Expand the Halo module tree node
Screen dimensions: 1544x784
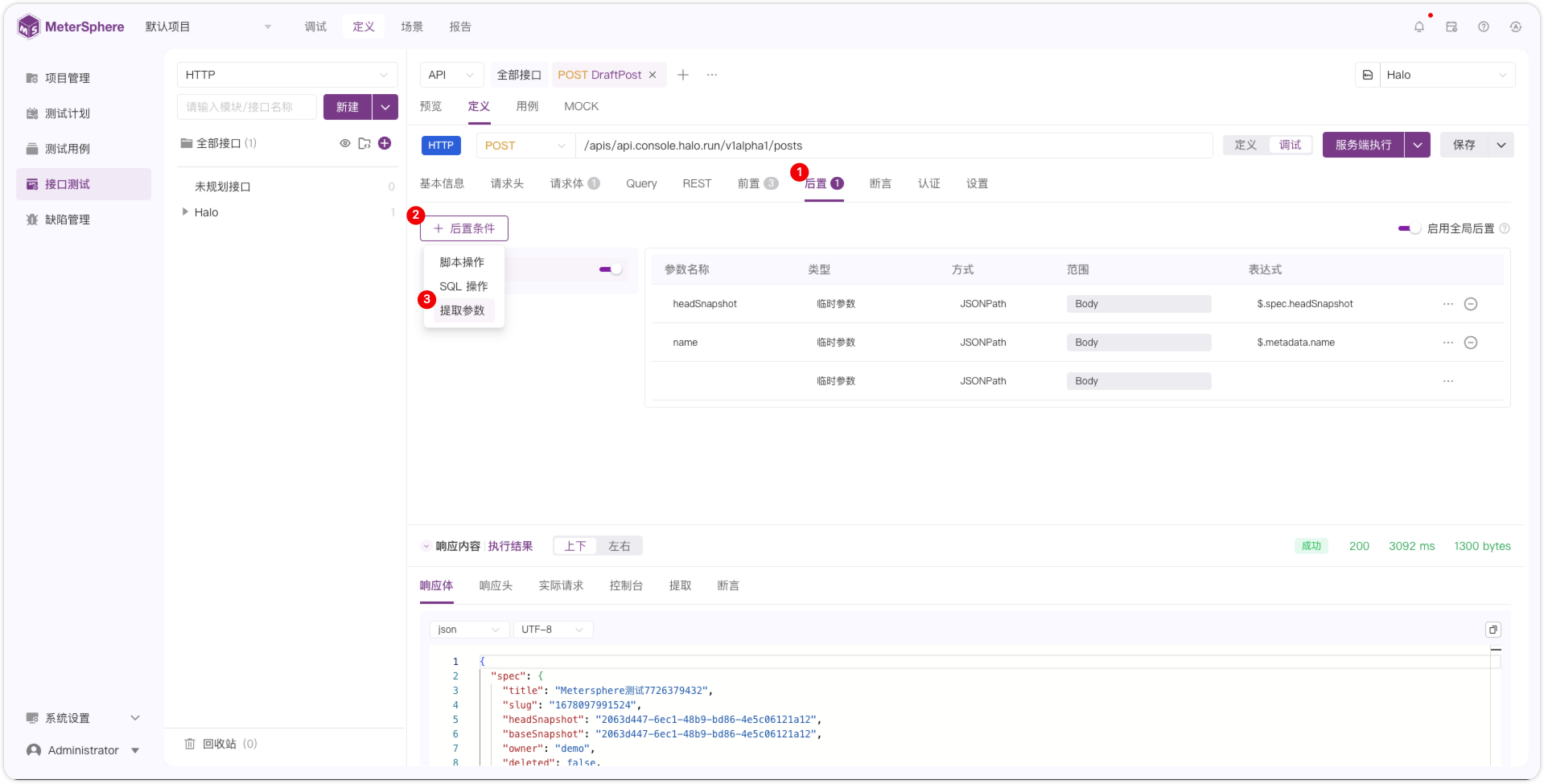pyautogui.click(x=185, y=212)
